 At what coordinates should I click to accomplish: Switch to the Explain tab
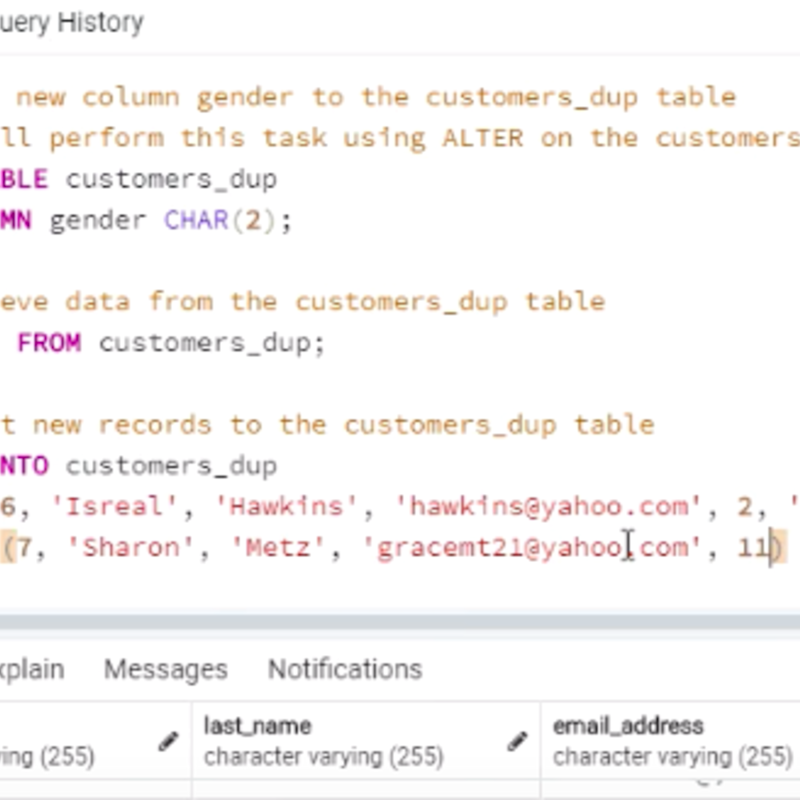(x=32, y=669)
